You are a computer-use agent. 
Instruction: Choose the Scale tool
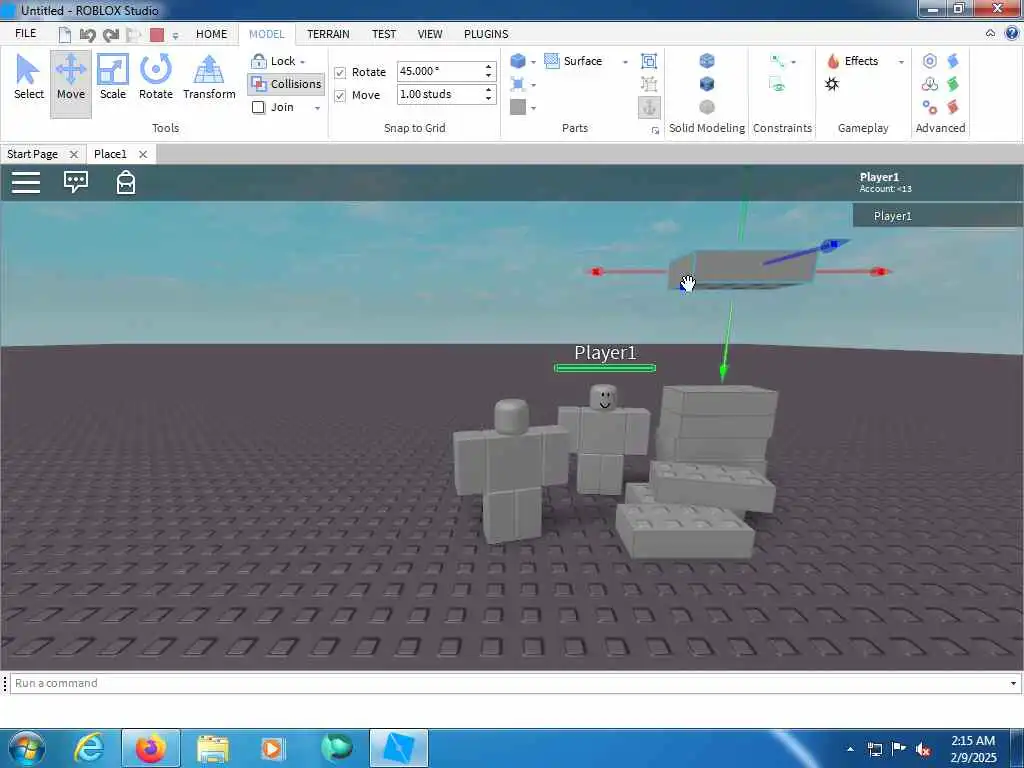coord(112,78)
